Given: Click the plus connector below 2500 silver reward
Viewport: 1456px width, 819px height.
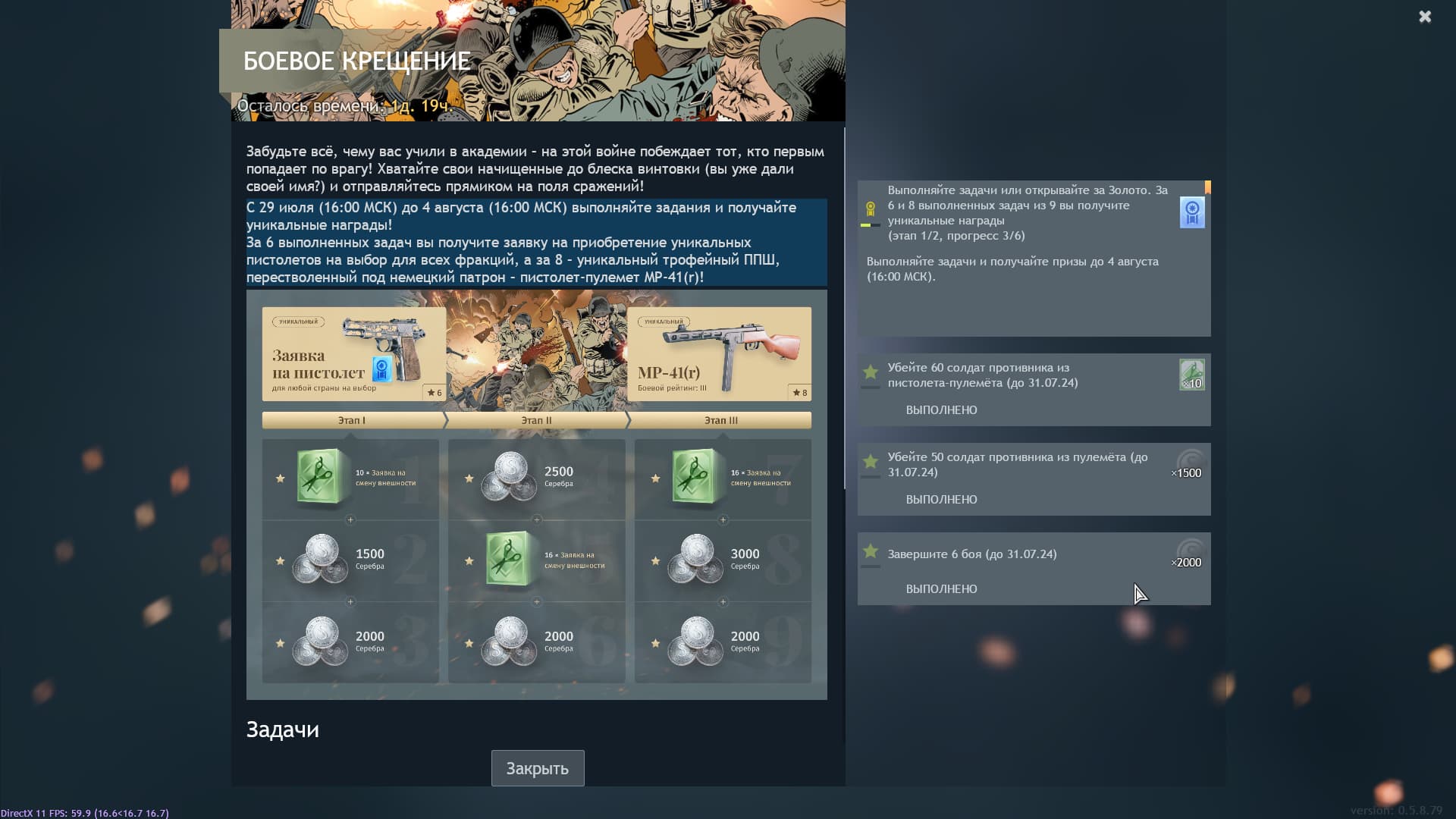Looking at the screenshot, I should pyautogui.click(x=537, y=519).
